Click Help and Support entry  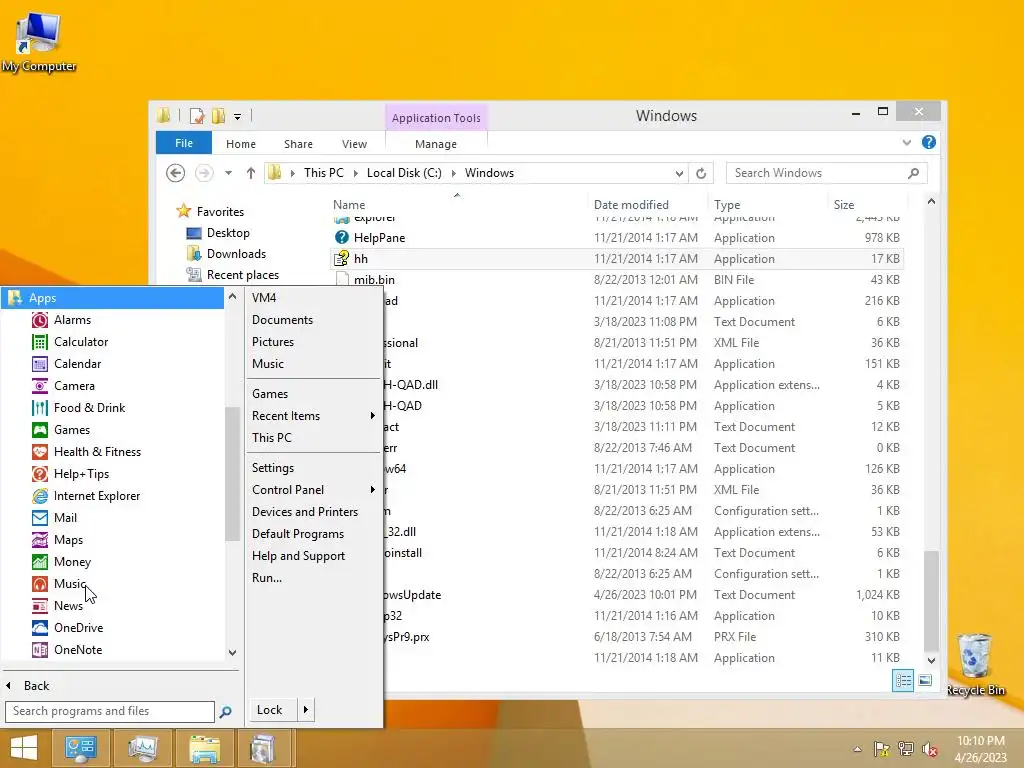[298, 556]
